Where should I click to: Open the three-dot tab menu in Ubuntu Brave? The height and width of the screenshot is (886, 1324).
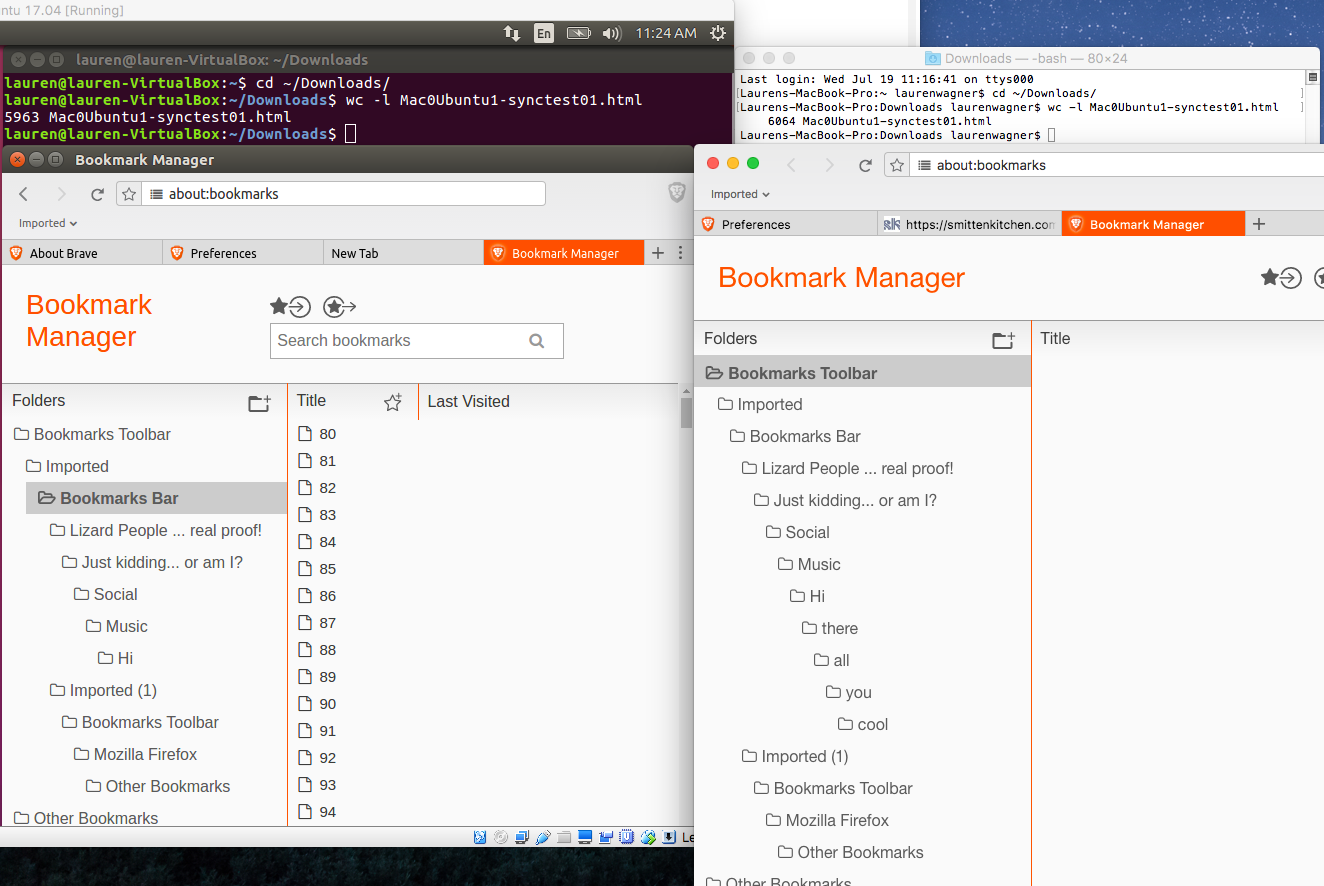[x=680, y=253]
